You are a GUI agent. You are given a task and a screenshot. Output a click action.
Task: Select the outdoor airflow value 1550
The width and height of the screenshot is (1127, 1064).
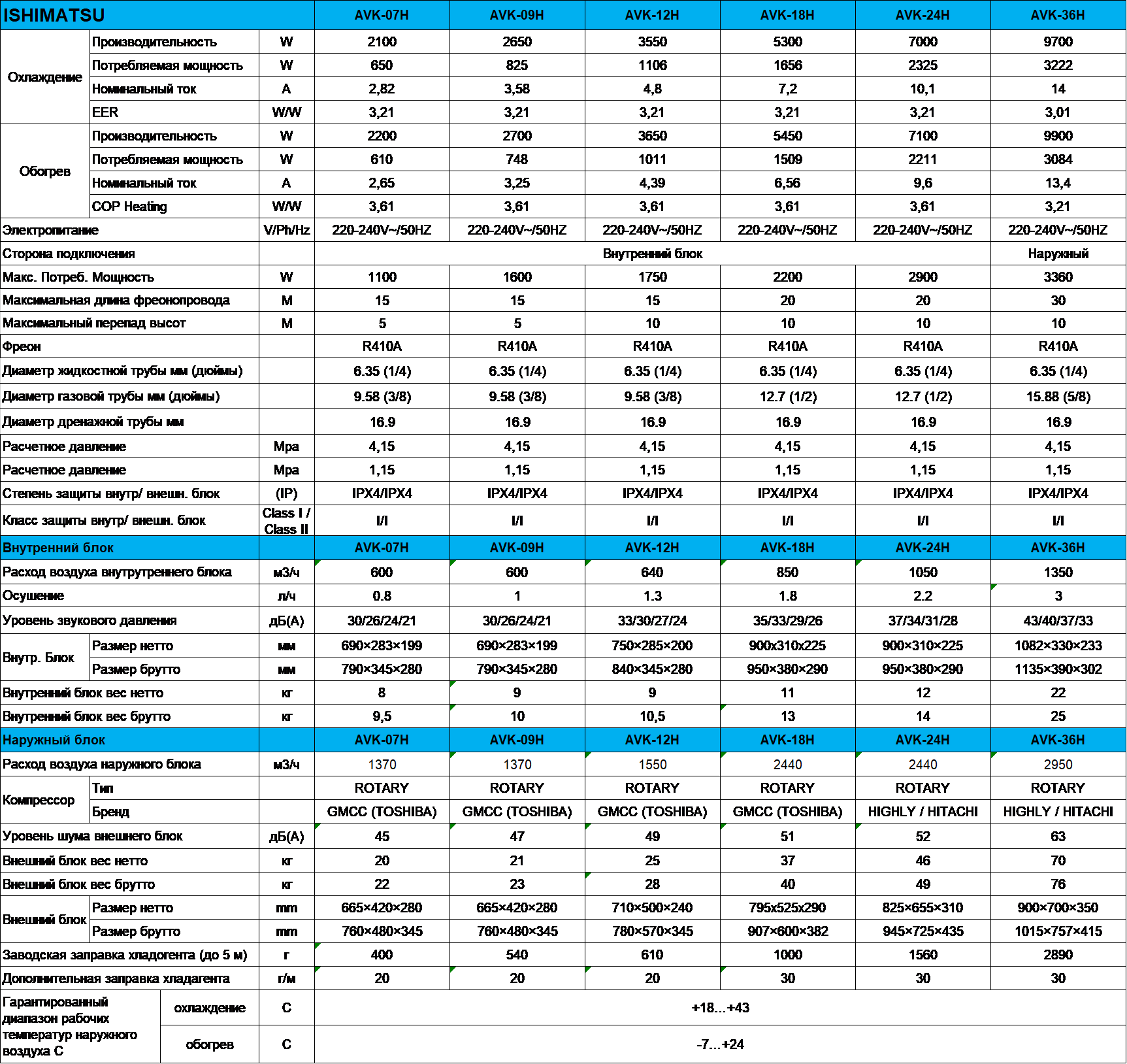652,765
